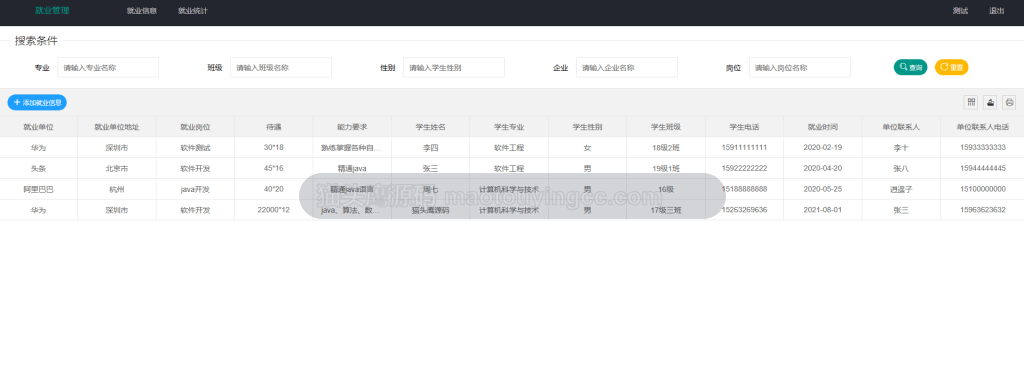Click the 18级2班 class cell
The width and height of the screenshot is (1024, 392).
tap(666, 148)
